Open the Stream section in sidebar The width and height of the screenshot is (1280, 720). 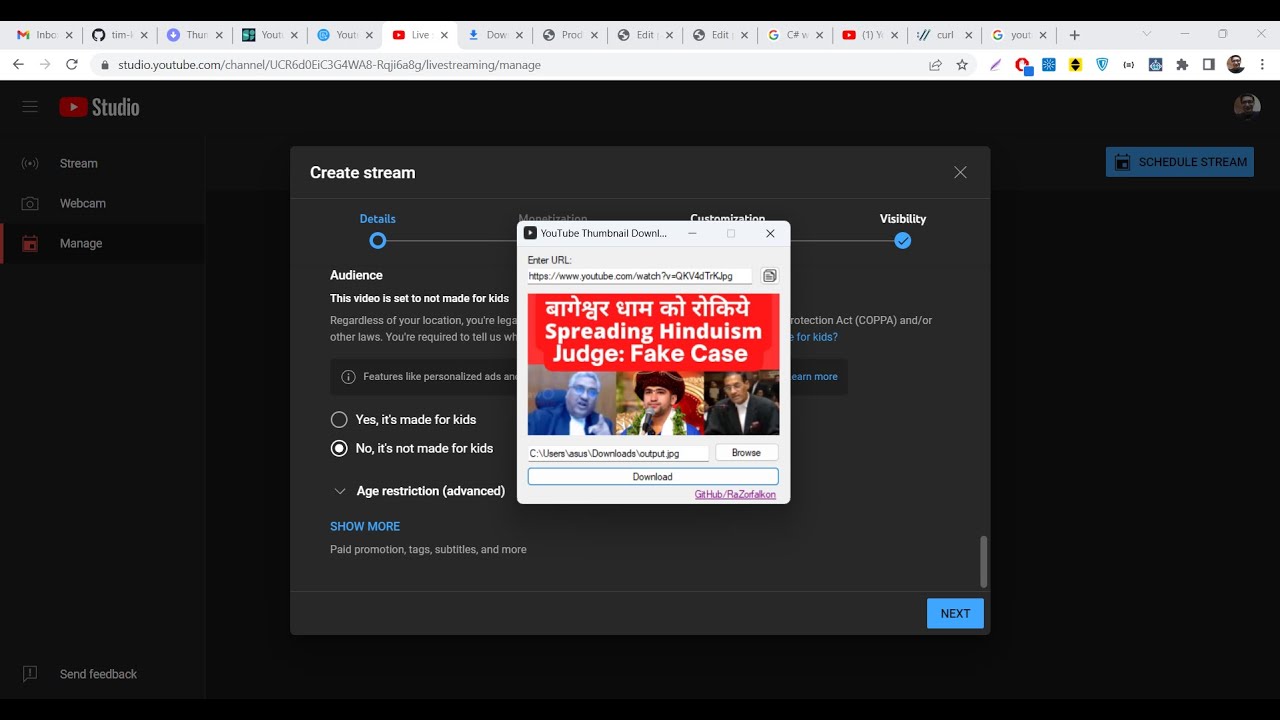(78, 163)
